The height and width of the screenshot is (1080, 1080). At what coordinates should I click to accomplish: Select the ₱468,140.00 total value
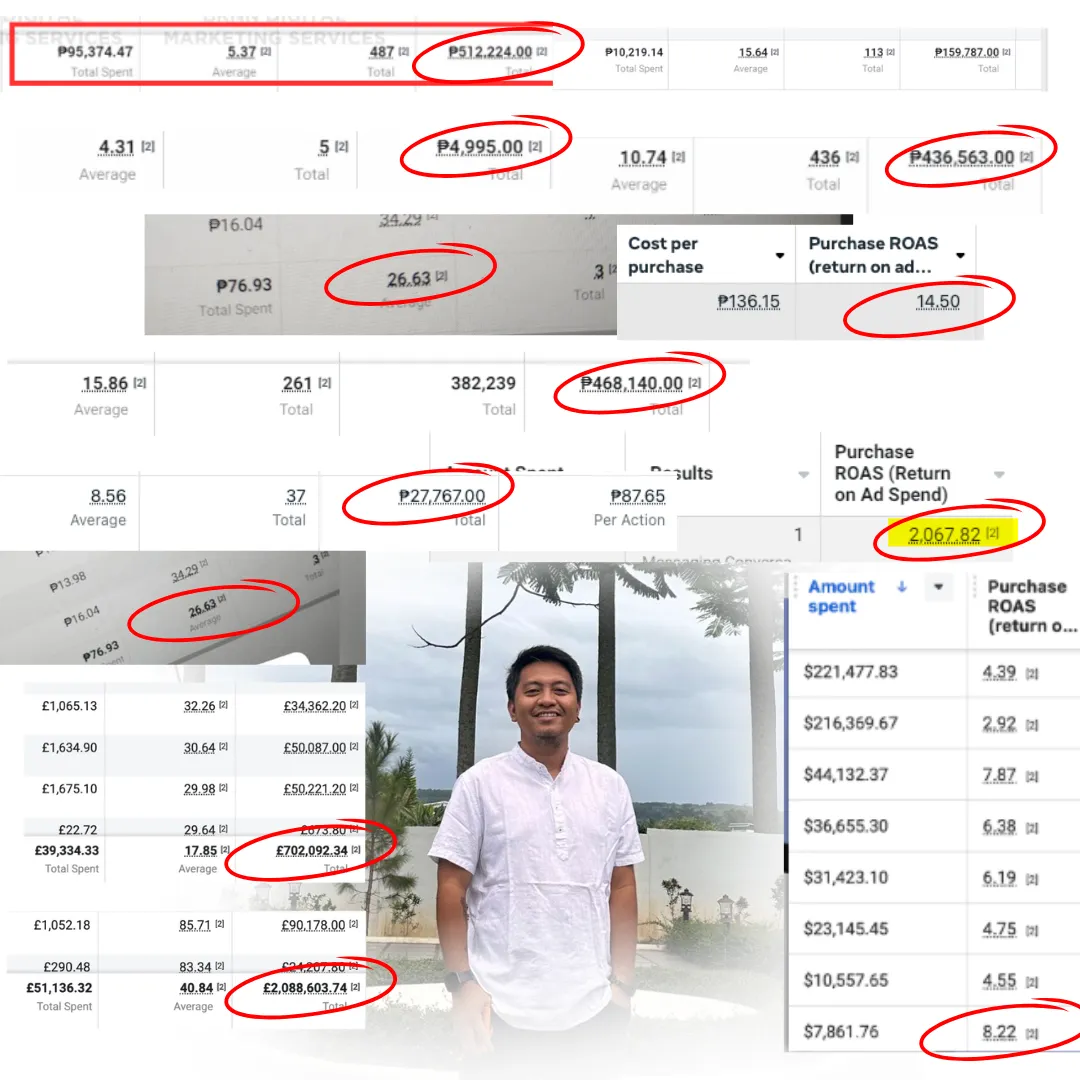point(632,383)
